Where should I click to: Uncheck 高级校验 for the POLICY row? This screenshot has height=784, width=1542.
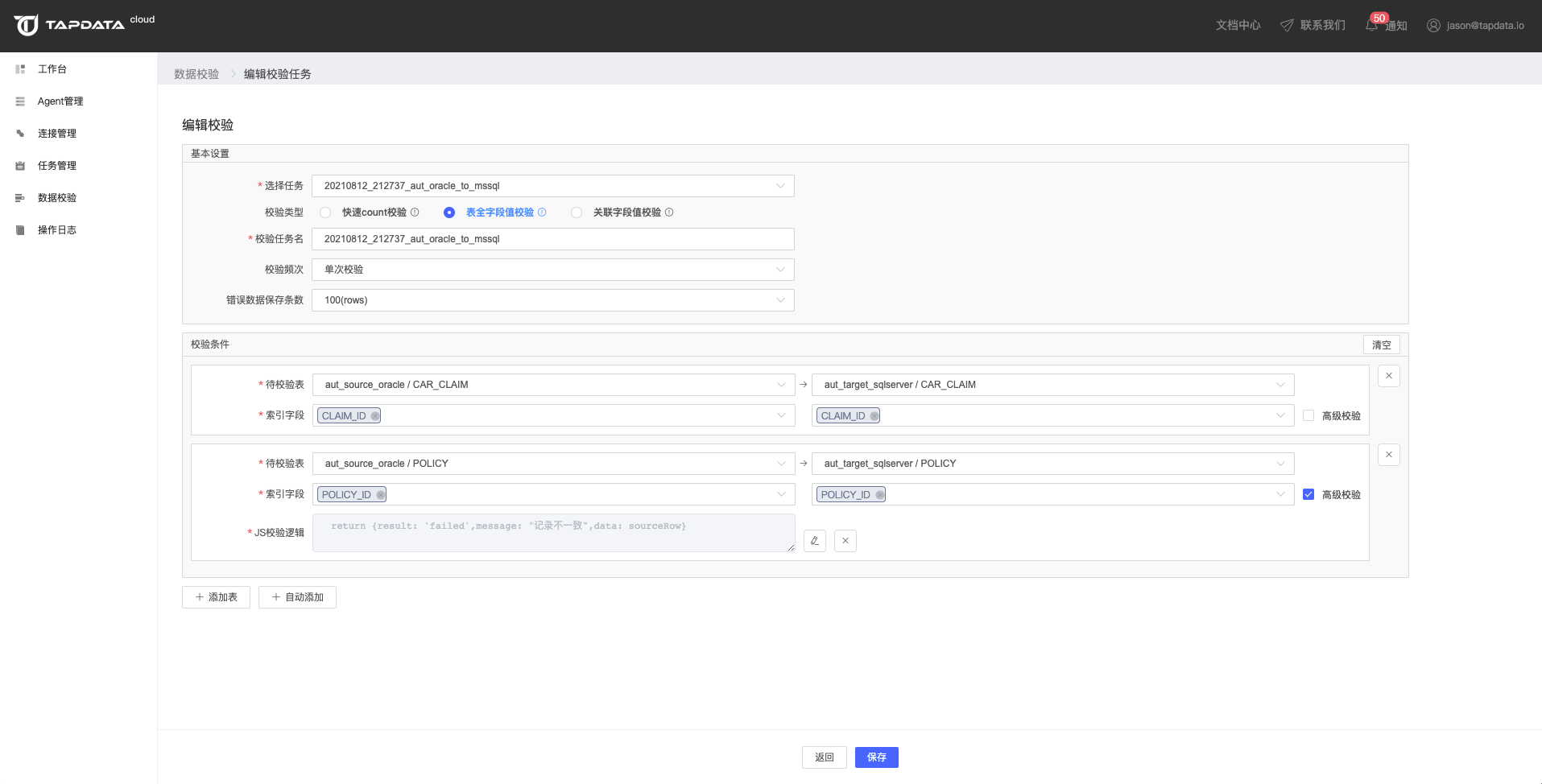pos(1308,495)
